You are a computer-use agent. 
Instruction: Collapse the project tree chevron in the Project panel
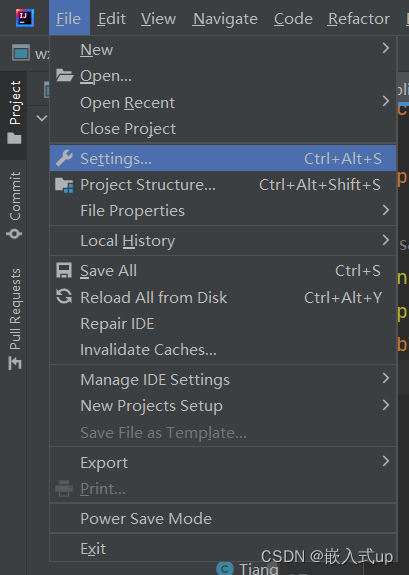[42, 118]
